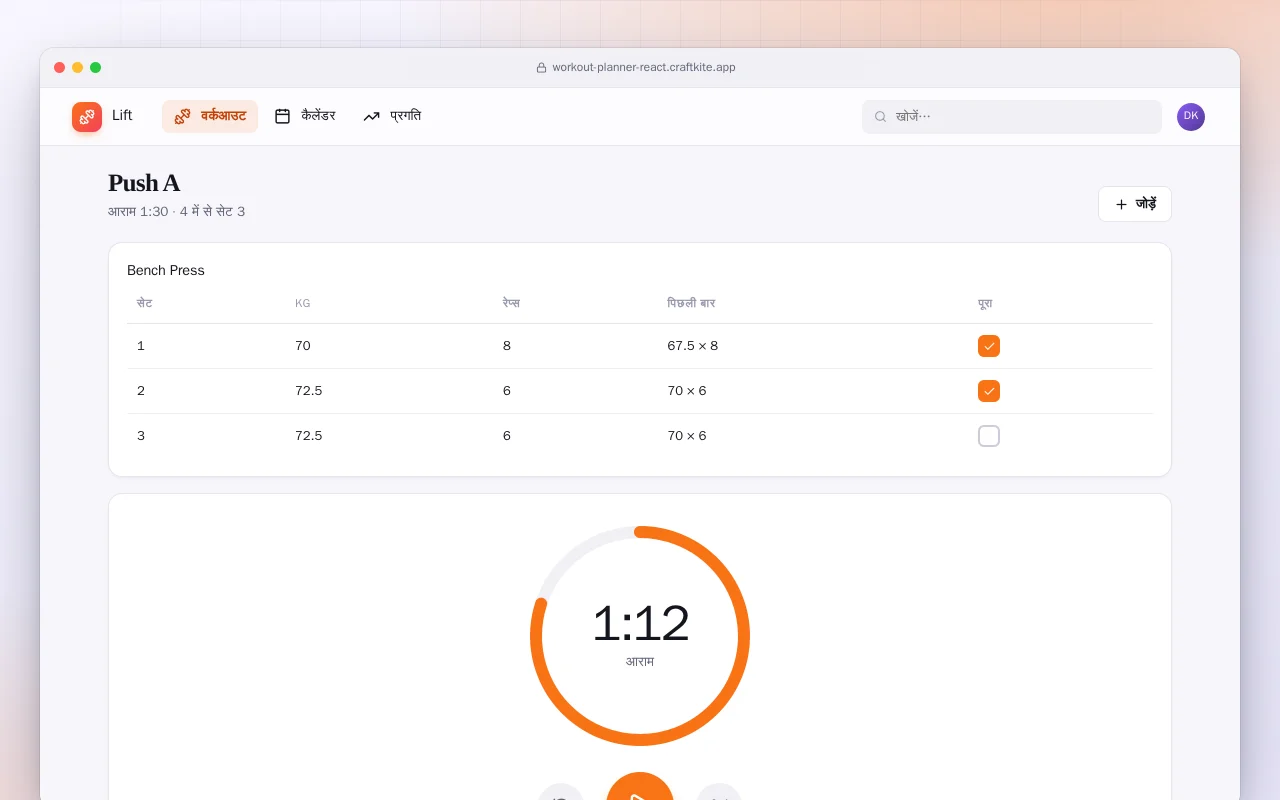Click the search field खोजें

coord(1012,117)
